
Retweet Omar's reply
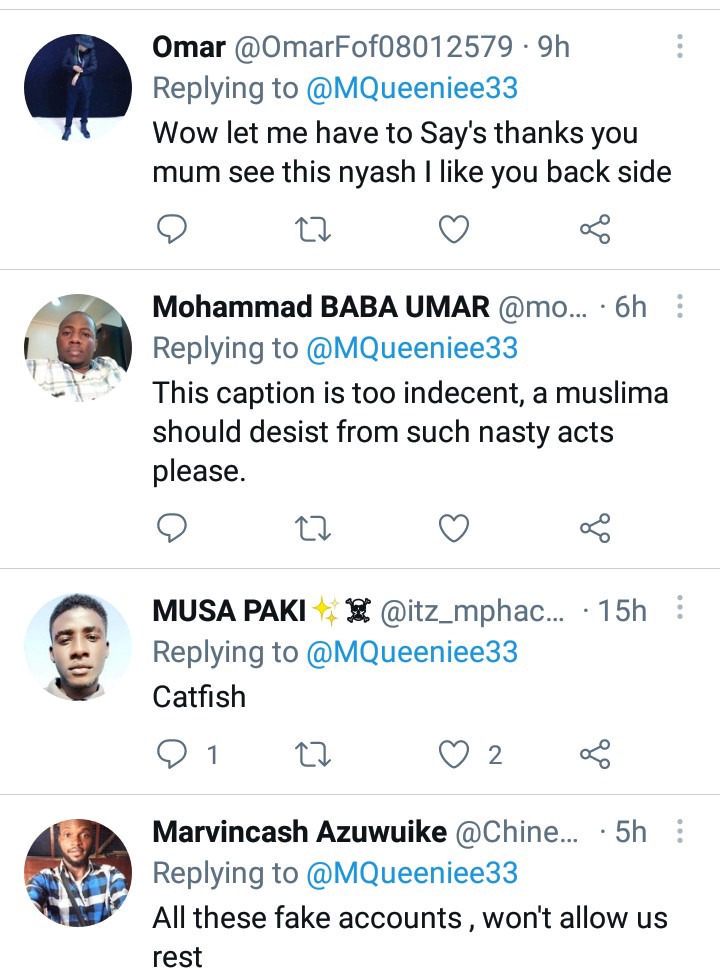click(x=312, y=229)
